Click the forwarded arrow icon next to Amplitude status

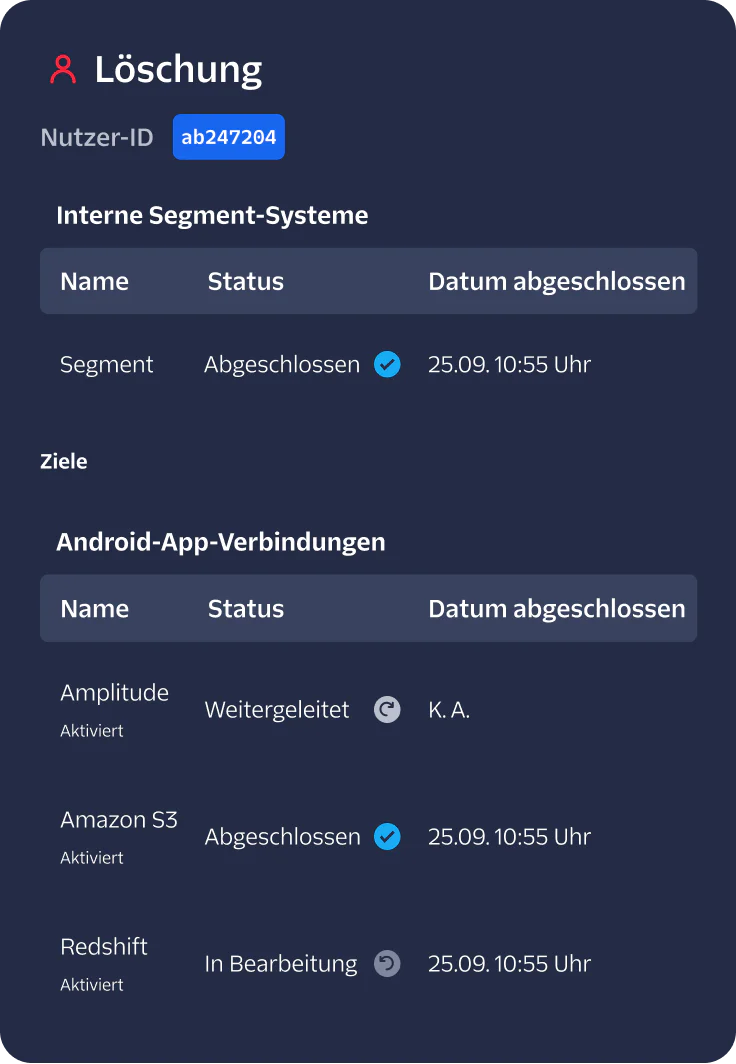point(386,709)
